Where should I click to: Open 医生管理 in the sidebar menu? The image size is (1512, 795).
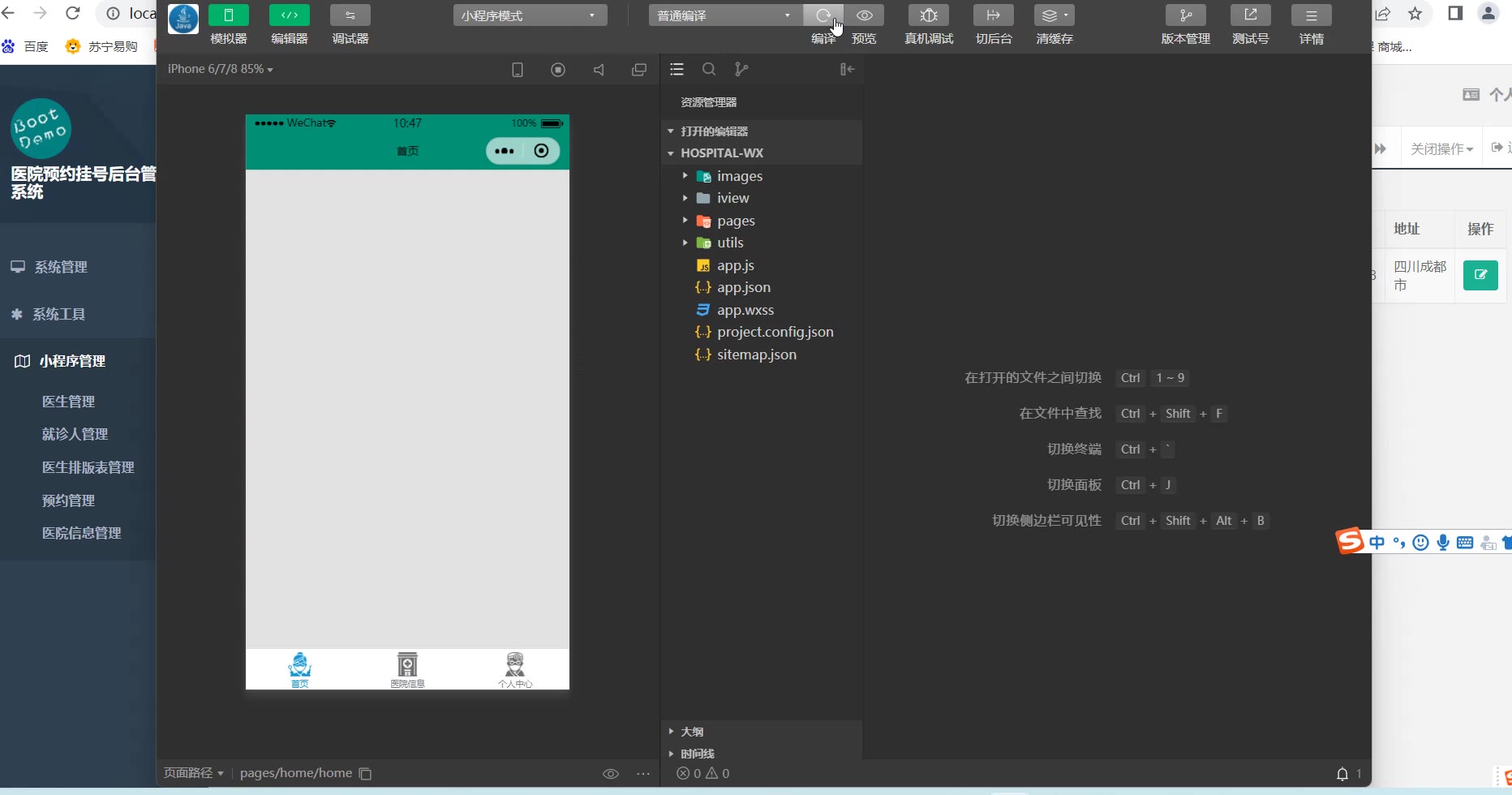(68, 402)
